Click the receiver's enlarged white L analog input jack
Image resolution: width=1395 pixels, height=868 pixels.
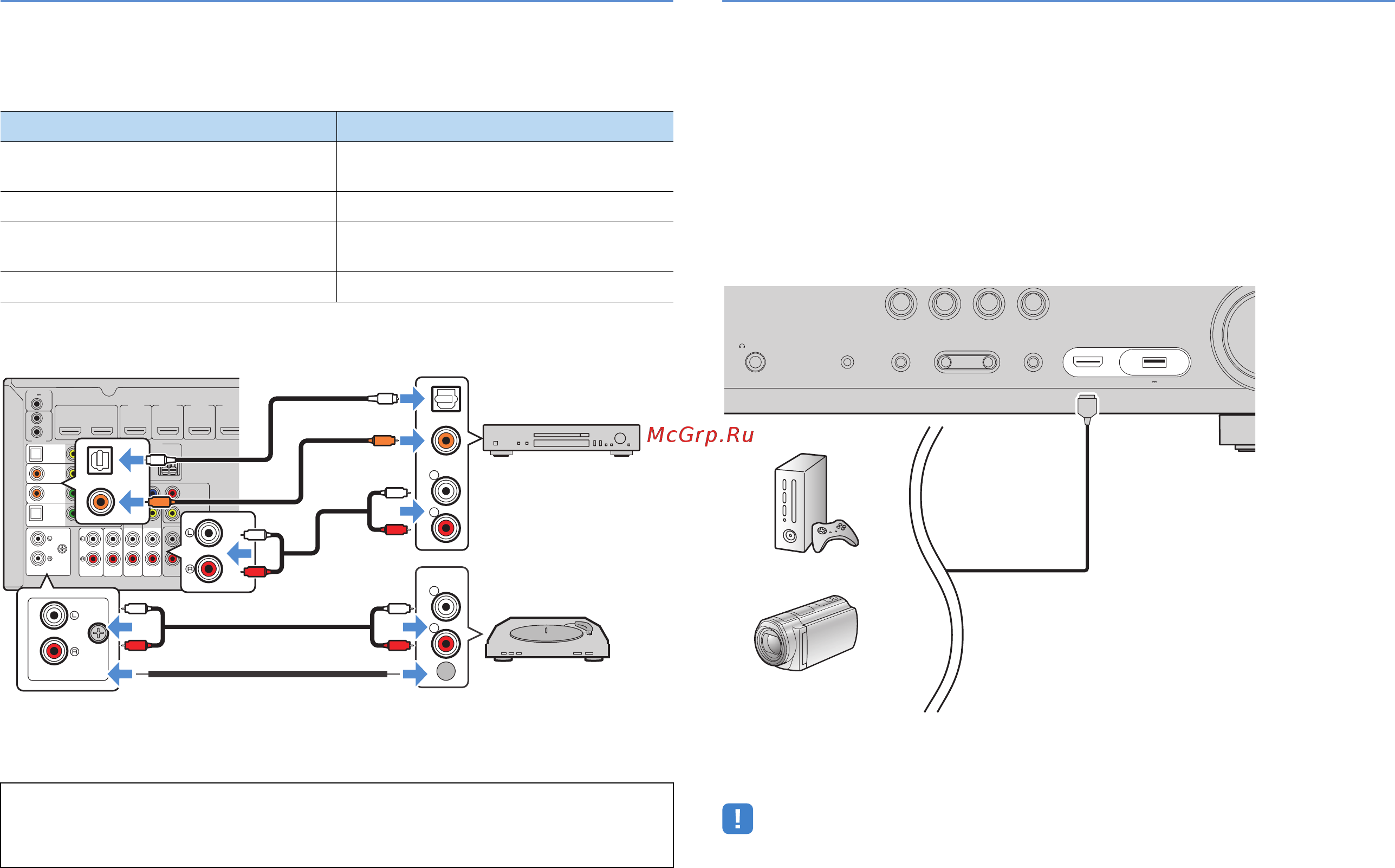[209, 533]
